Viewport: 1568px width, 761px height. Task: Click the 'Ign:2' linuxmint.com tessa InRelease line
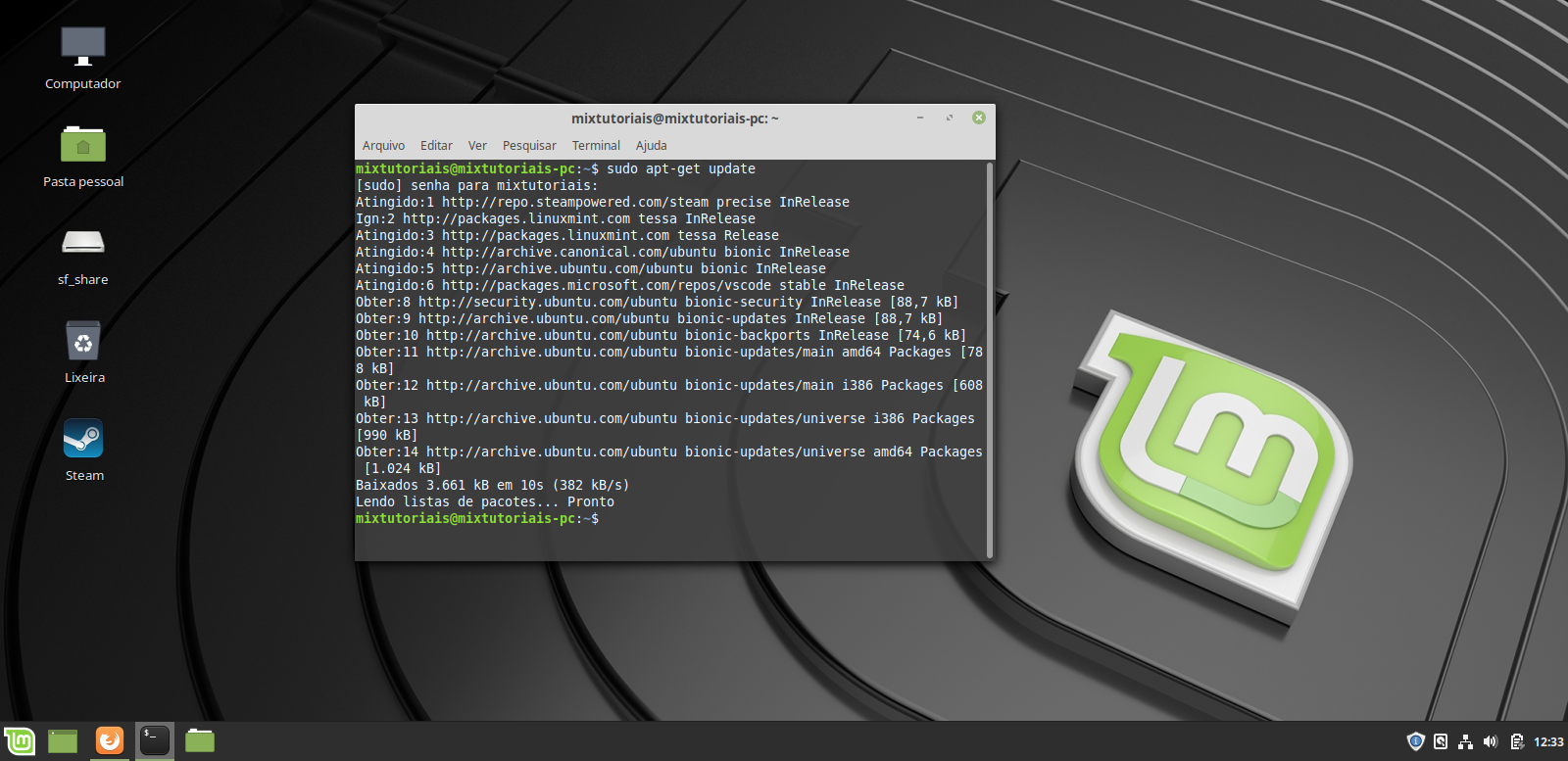pyautogui.click(x=556, y=218)
